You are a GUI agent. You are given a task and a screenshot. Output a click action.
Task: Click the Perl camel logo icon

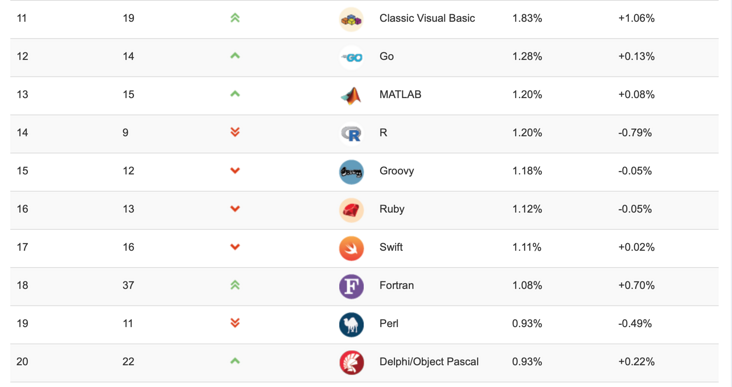click(x=351, y=324)
